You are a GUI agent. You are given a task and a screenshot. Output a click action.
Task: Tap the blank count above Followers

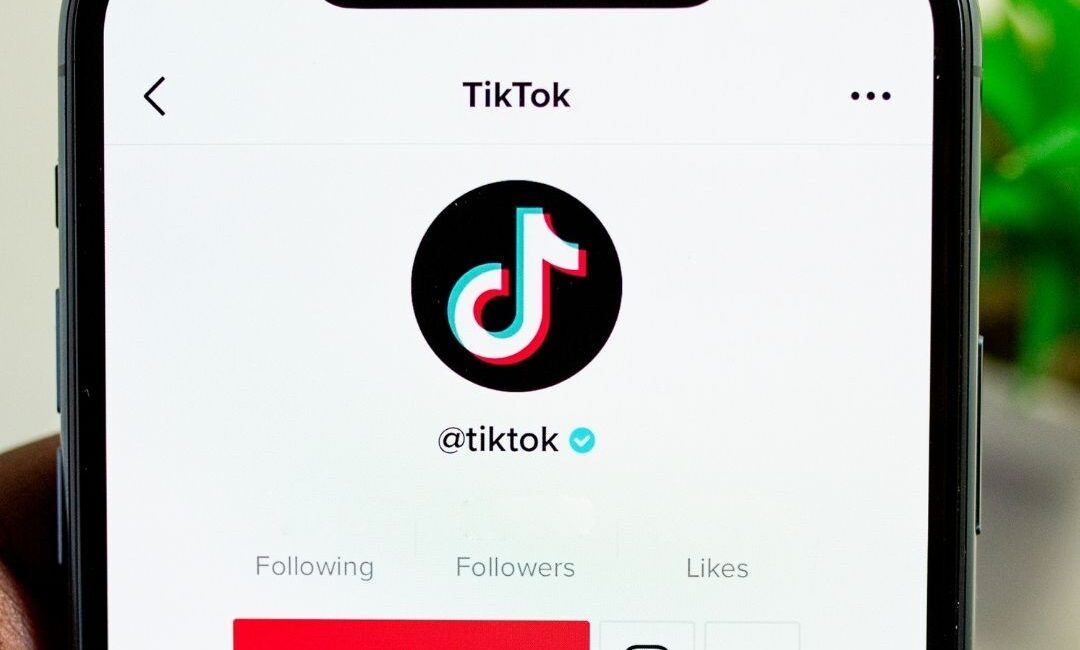click(515, 529)
